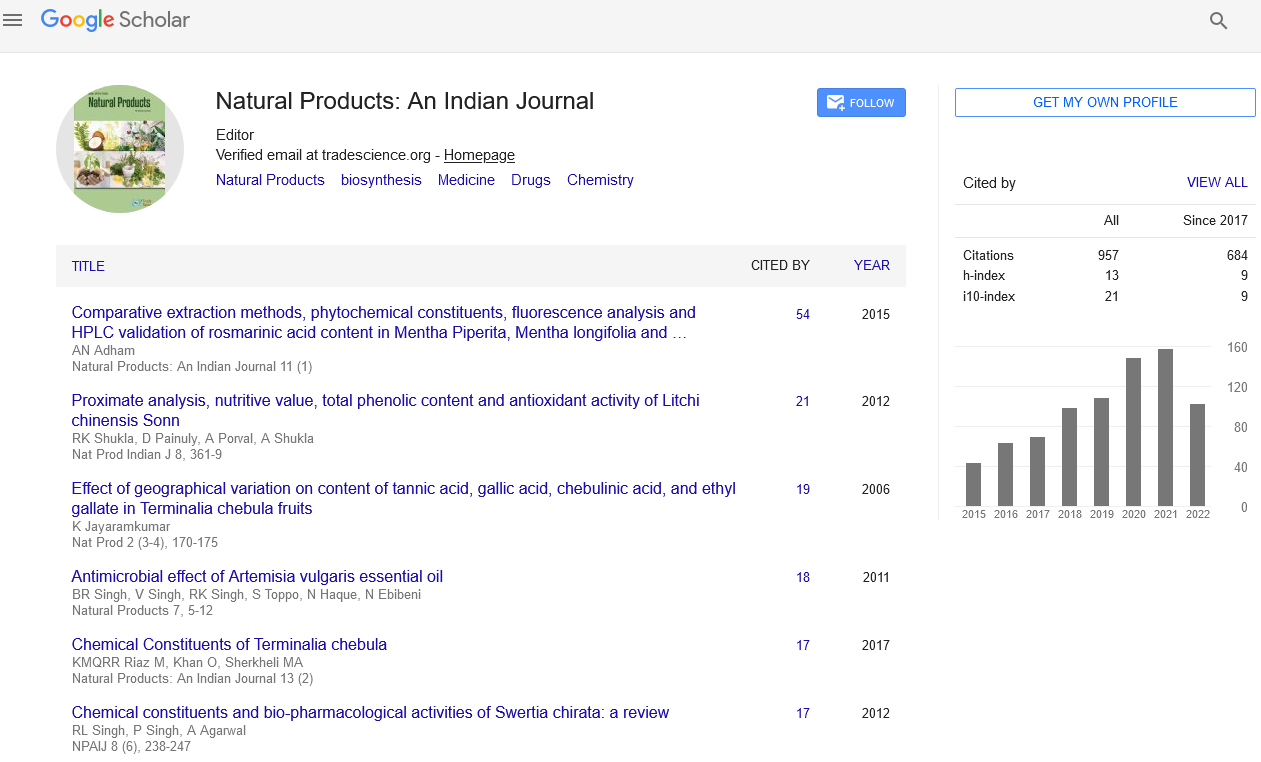The image size is (1261, 762).
Task: Click the Citations row label
Action: 988,256
